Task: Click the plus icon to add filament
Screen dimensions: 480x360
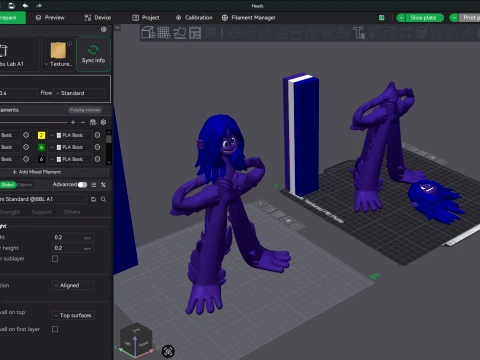Action: pos(73,122)
